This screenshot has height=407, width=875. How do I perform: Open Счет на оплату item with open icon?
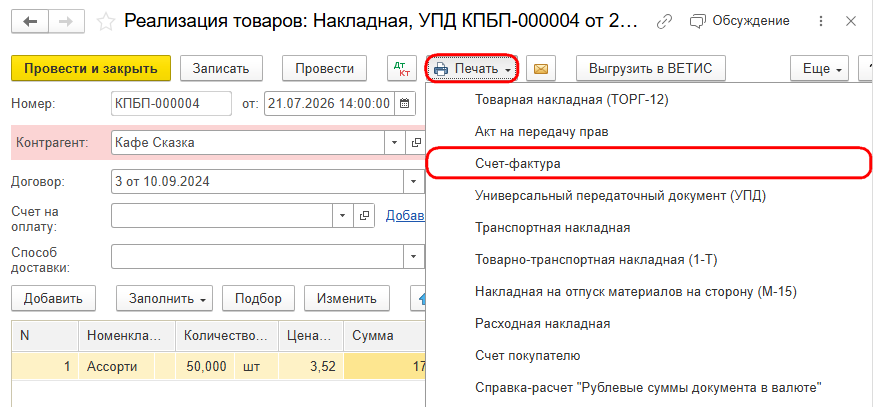point(364,215)
